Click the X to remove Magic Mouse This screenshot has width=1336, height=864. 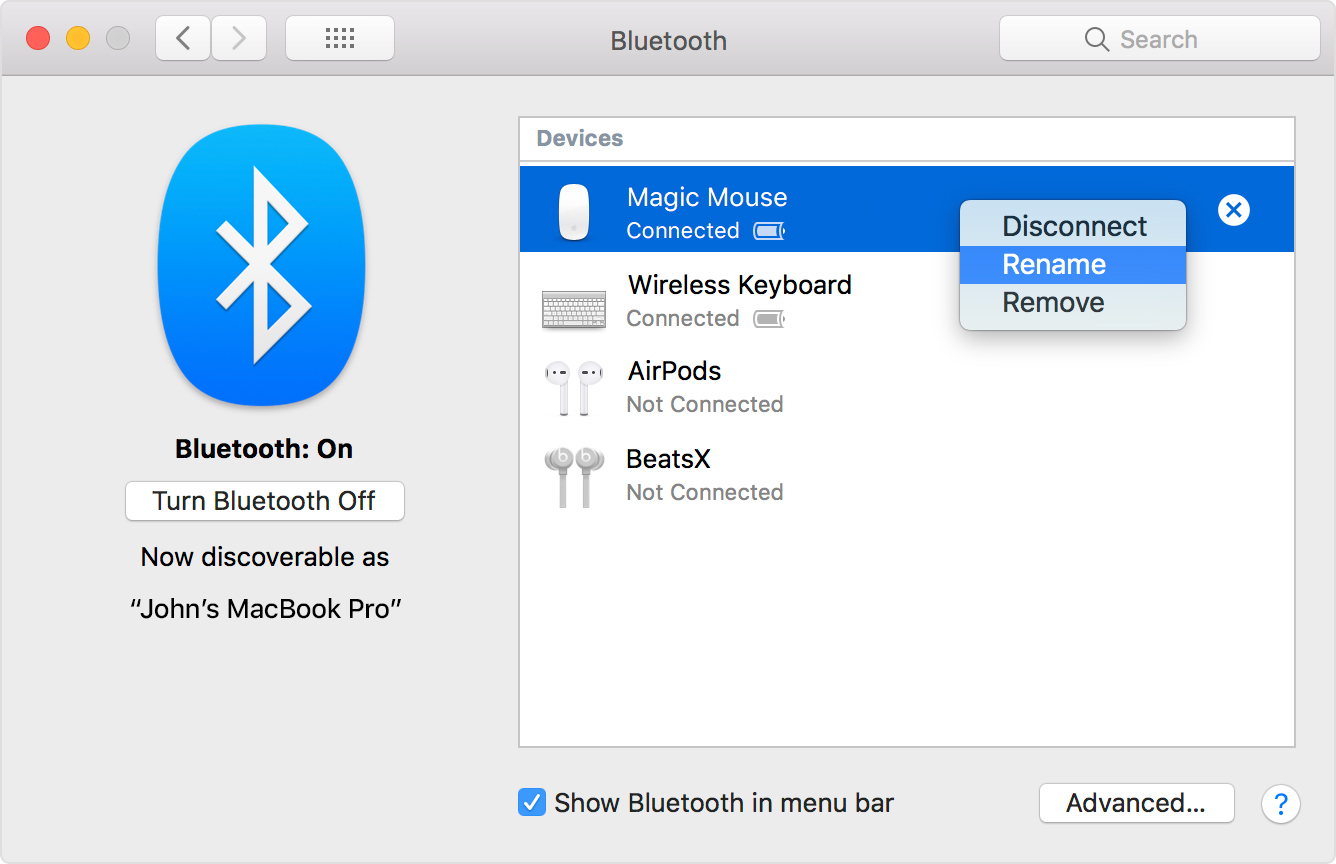[1233, 210]
